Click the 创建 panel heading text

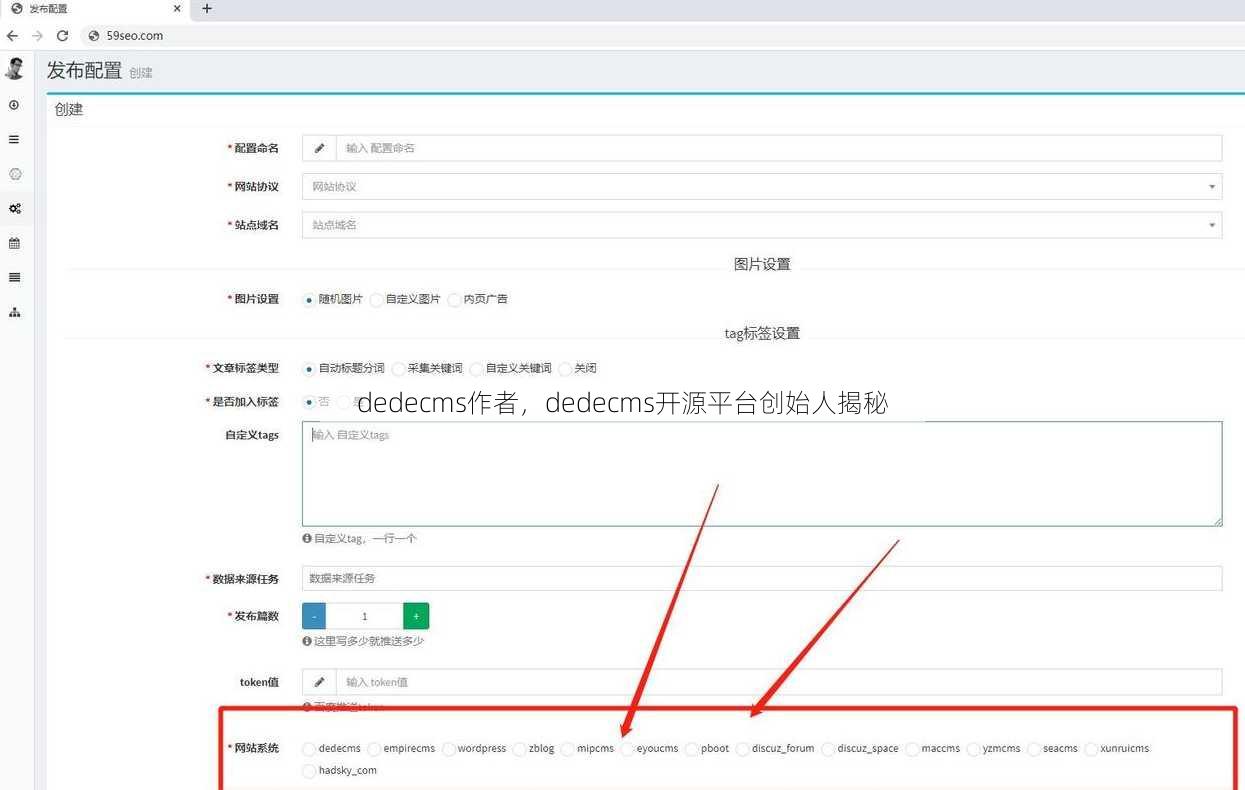tap(69, 110)
